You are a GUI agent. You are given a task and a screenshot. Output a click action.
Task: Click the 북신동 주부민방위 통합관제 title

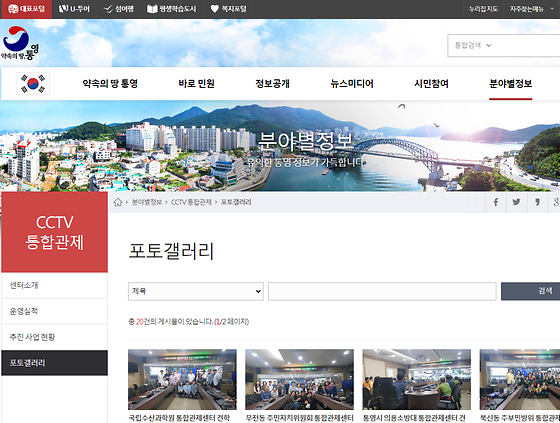coord(520,418)
